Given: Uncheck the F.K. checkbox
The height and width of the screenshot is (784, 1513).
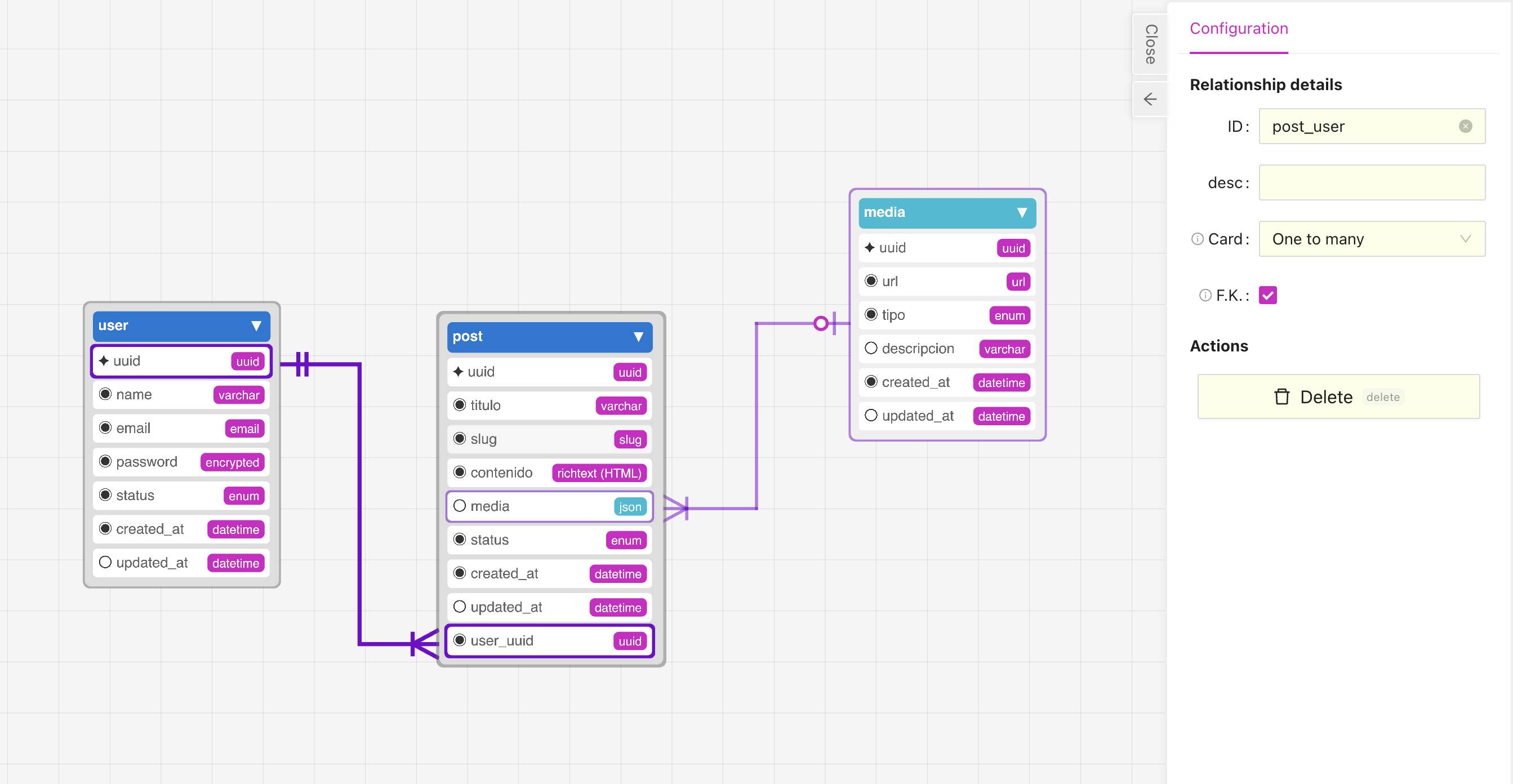Looking at the screenshot, I should [1267, 295].
